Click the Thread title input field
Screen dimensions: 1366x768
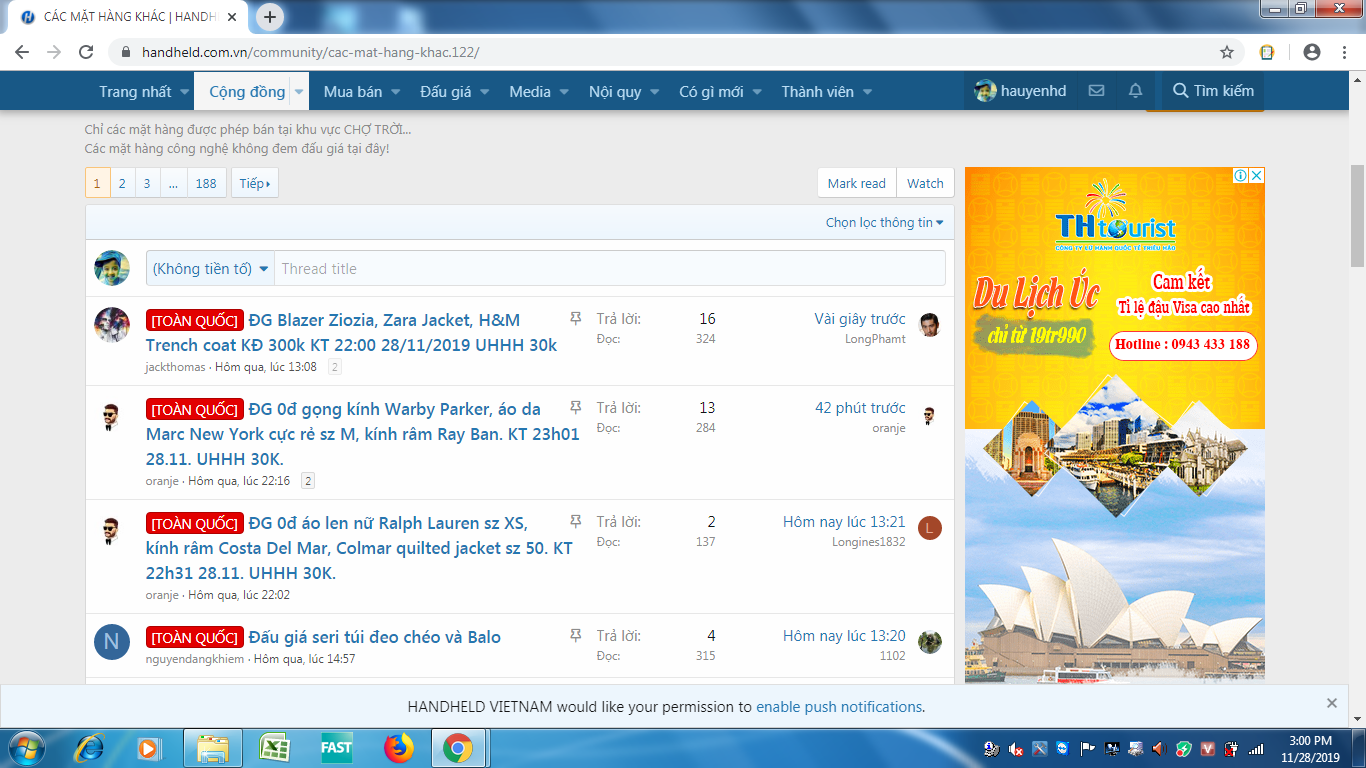tap(610, 269)
